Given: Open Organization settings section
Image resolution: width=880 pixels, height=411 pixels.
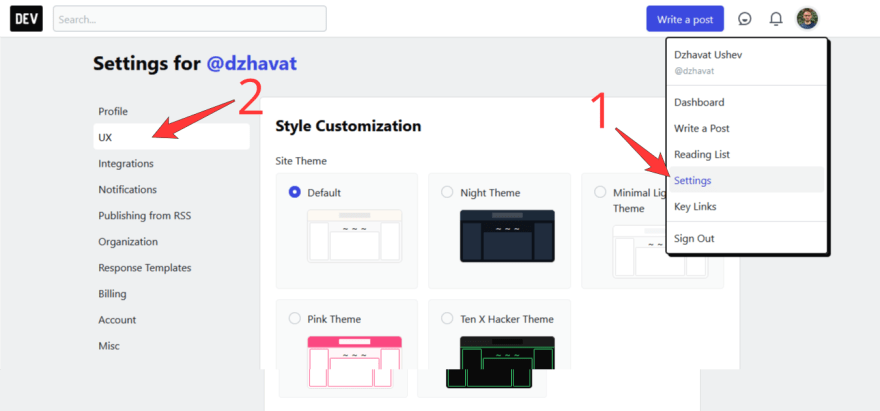Looking at the screenshot, I should coord(171,241).
